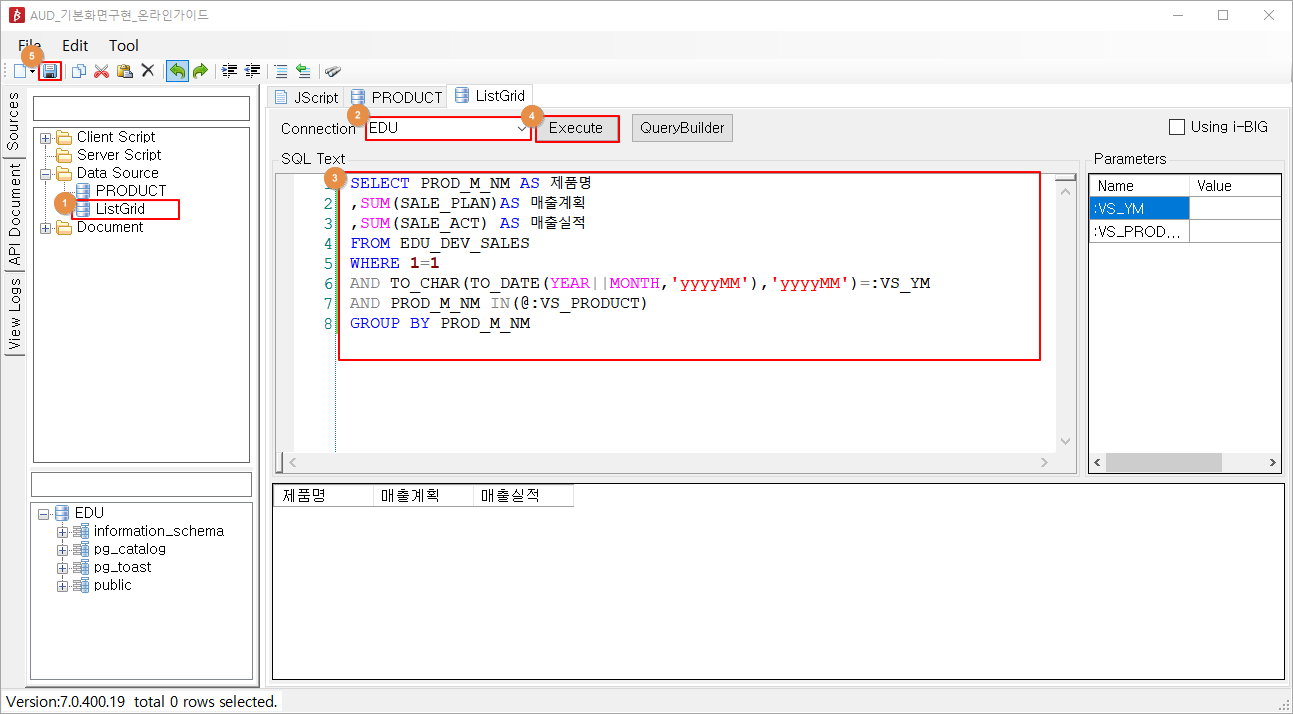
Task: Click the JScript tab document icon
Action: (281, 97)
